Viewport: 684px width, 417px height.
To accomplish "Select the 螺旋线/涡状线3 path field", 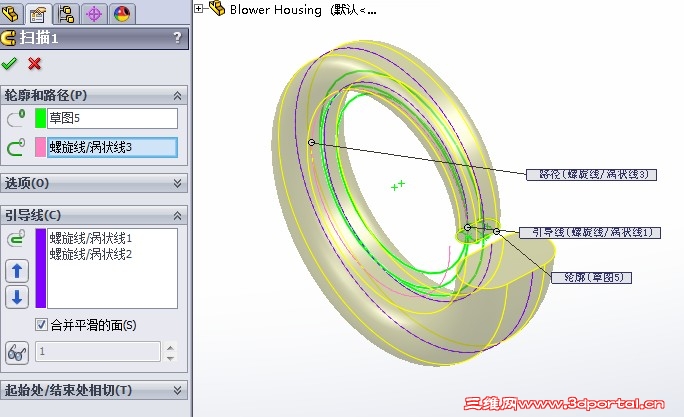I will [x=112, y=147].
